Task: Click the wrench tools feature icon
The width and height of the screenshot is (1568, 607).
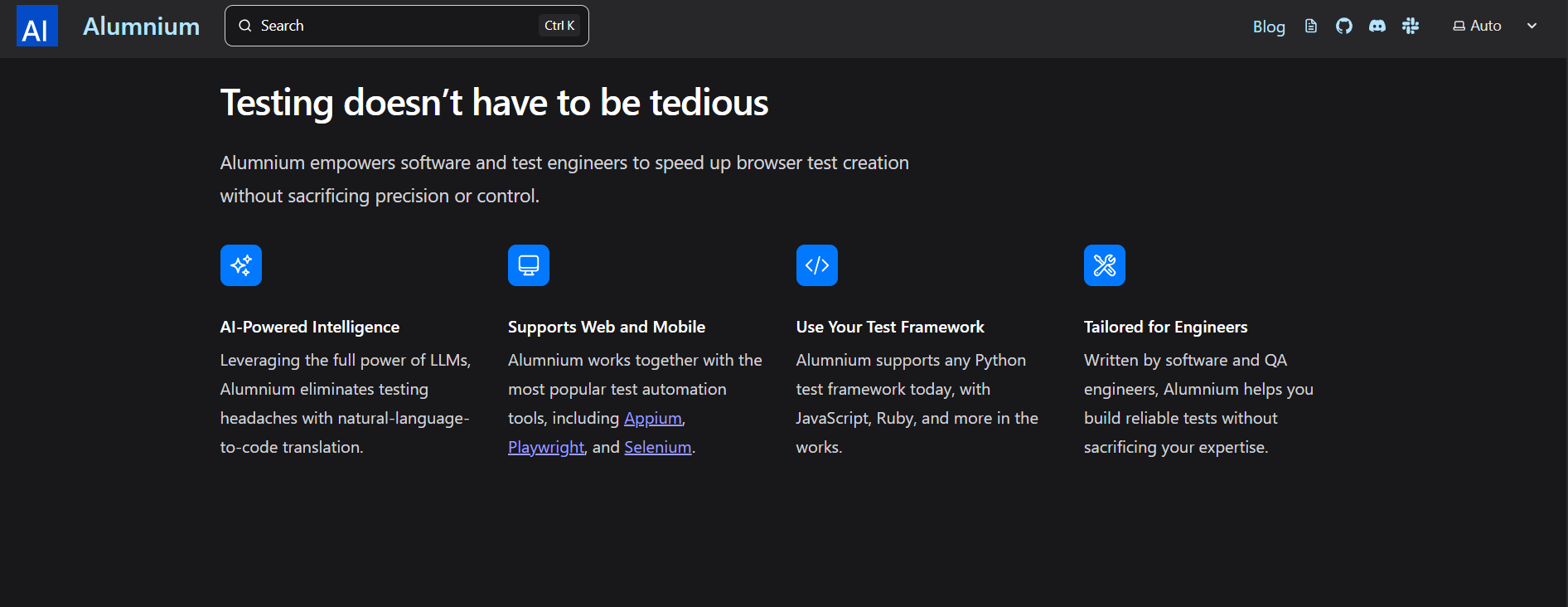Action: pos(1105,265)
